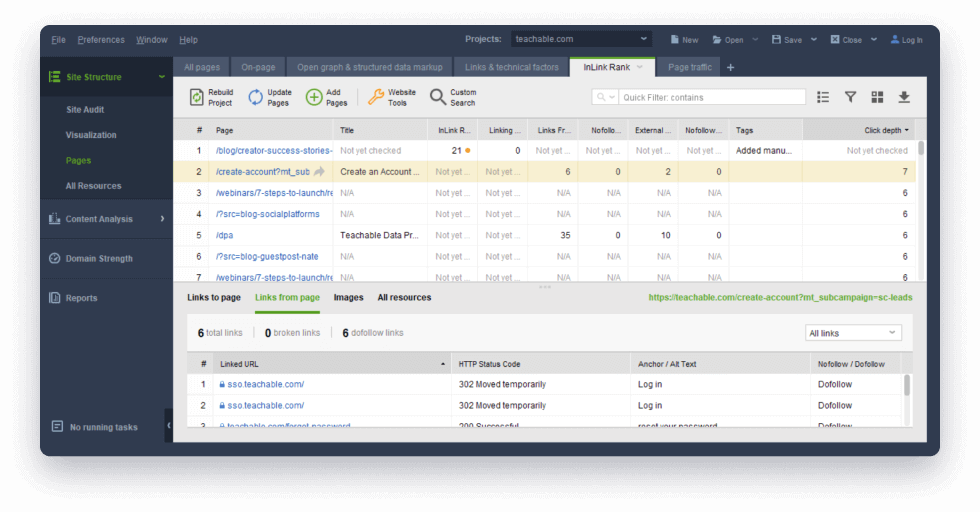Click the Open folder icon
Screen dimensions: 980x512
[717, 39]
